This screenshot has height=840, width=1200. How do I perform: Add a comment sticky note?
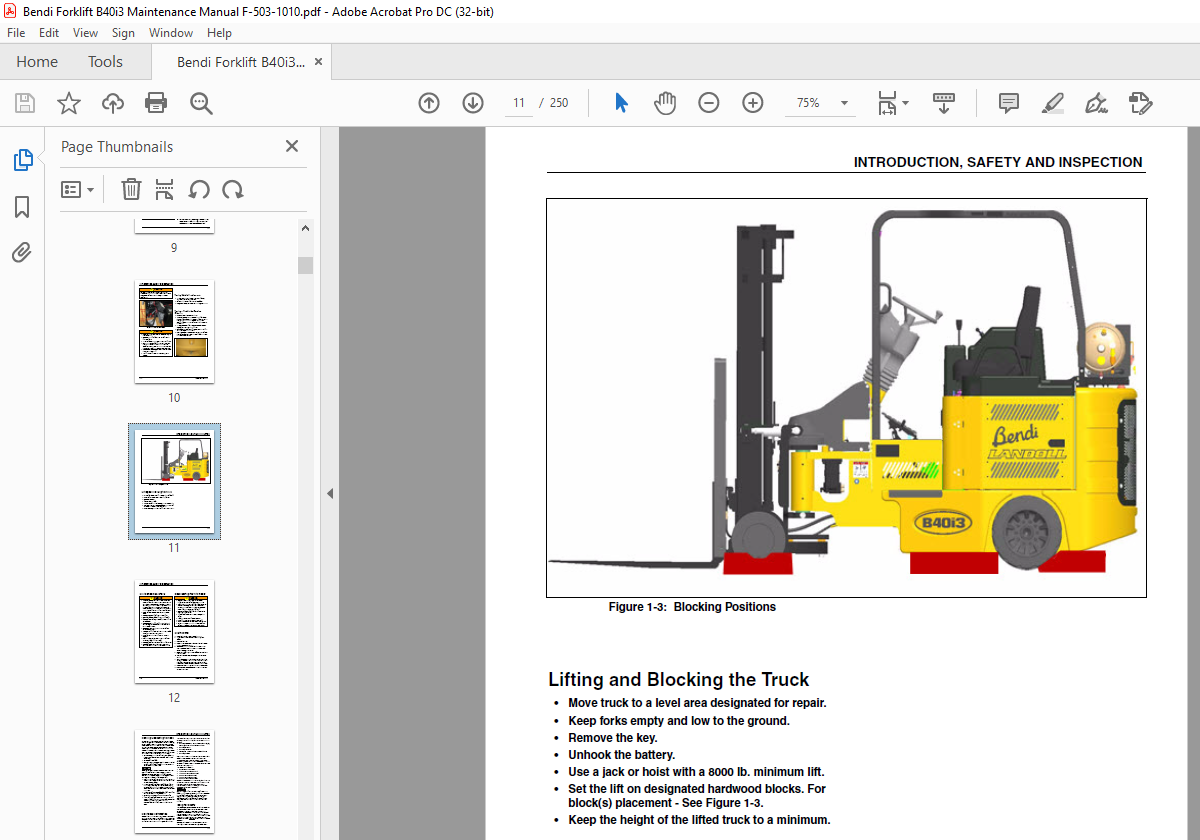[1009, 103]
